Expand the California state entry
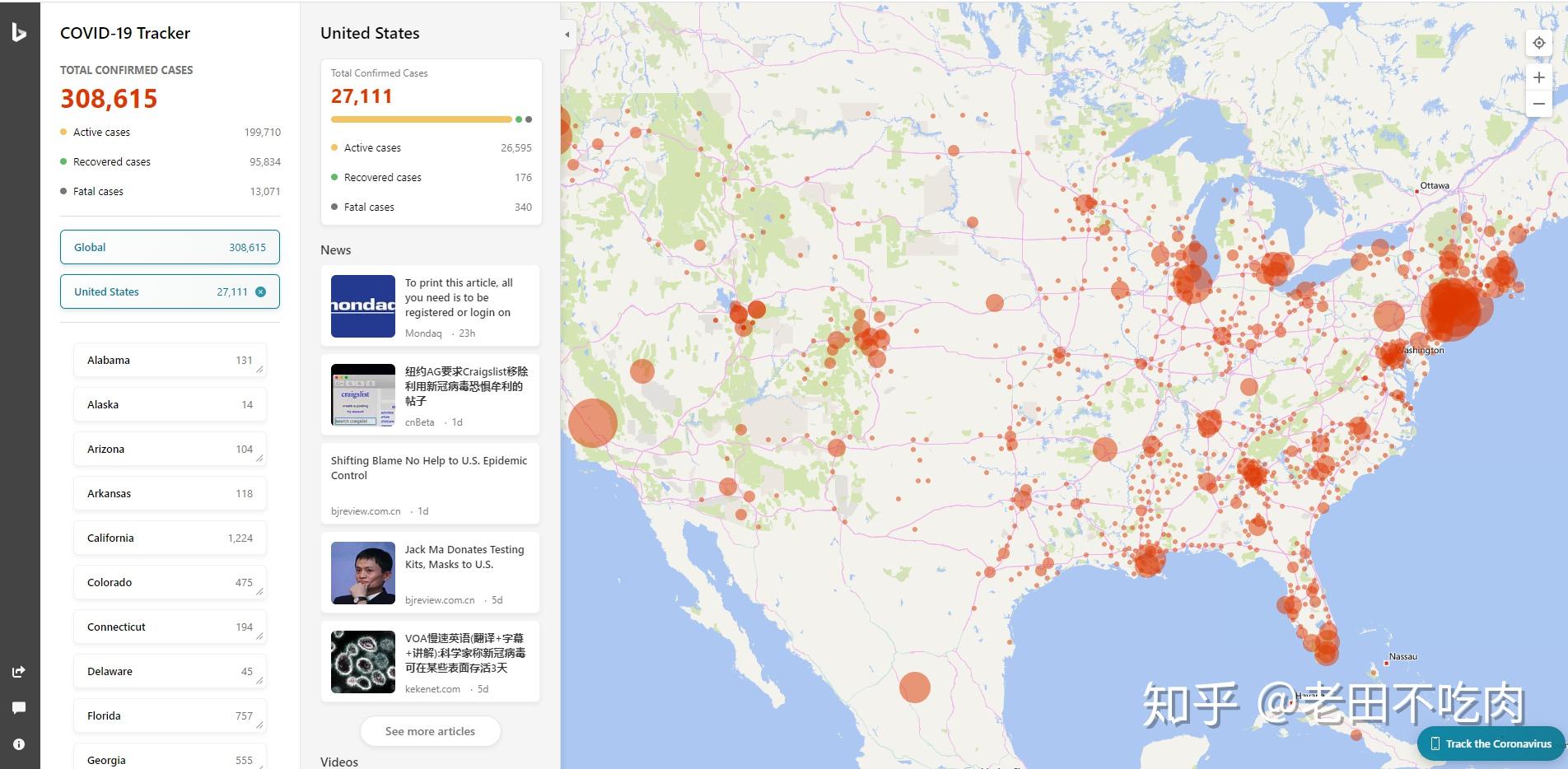This screenshot has height=769, width=1568. point(170,538)
